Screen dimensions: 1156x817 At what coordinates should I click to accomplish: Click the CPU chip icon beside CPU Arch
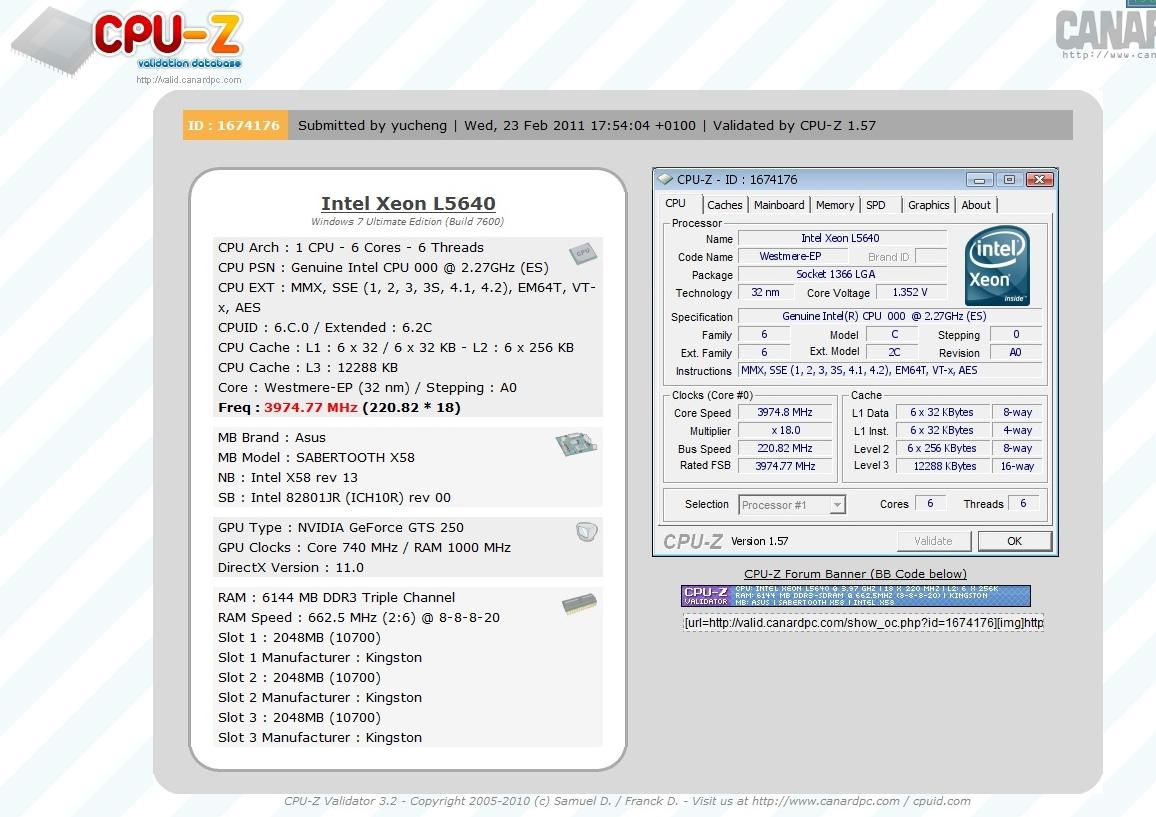(582, 253)
